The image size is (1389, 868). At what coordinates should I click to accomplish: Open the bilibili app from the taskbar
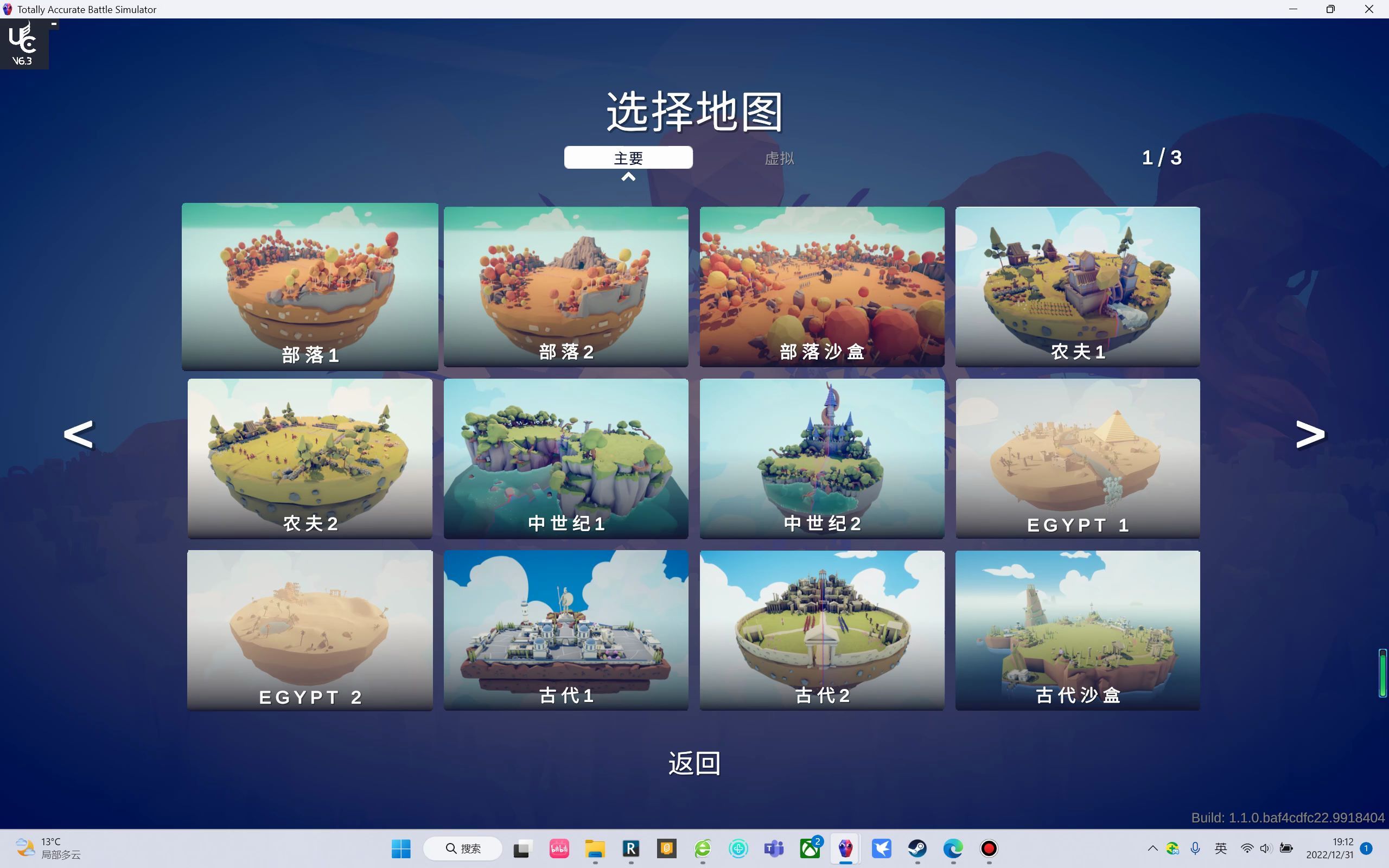click(x=559, y=848)
